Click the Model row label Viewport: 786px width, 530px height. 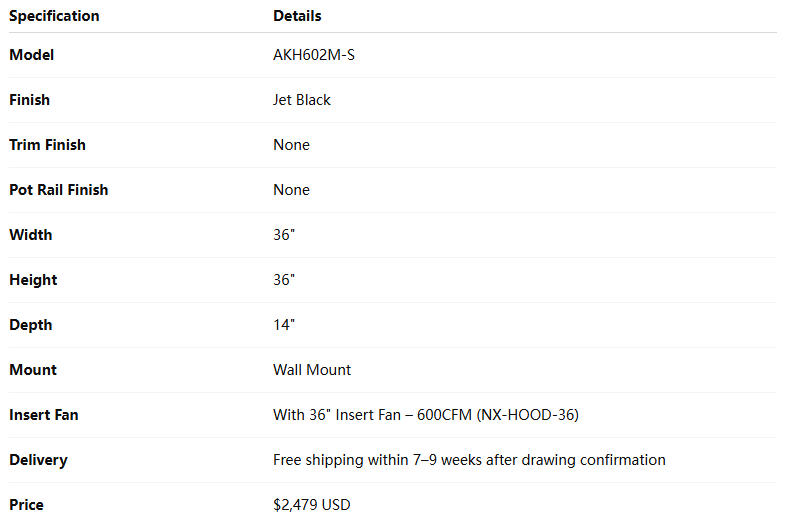31,55
